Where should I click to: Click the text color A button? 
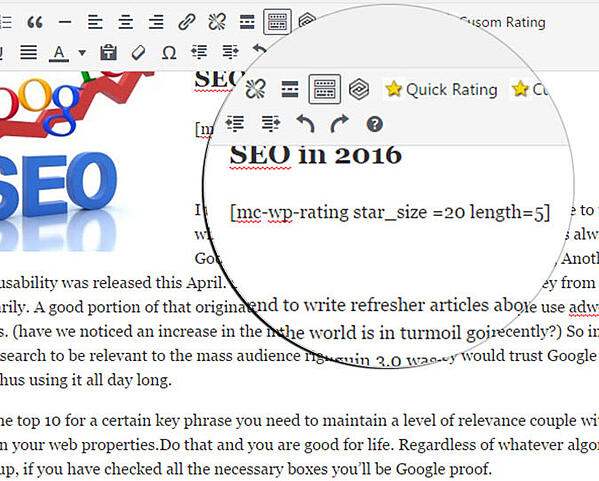click(59, 53)
